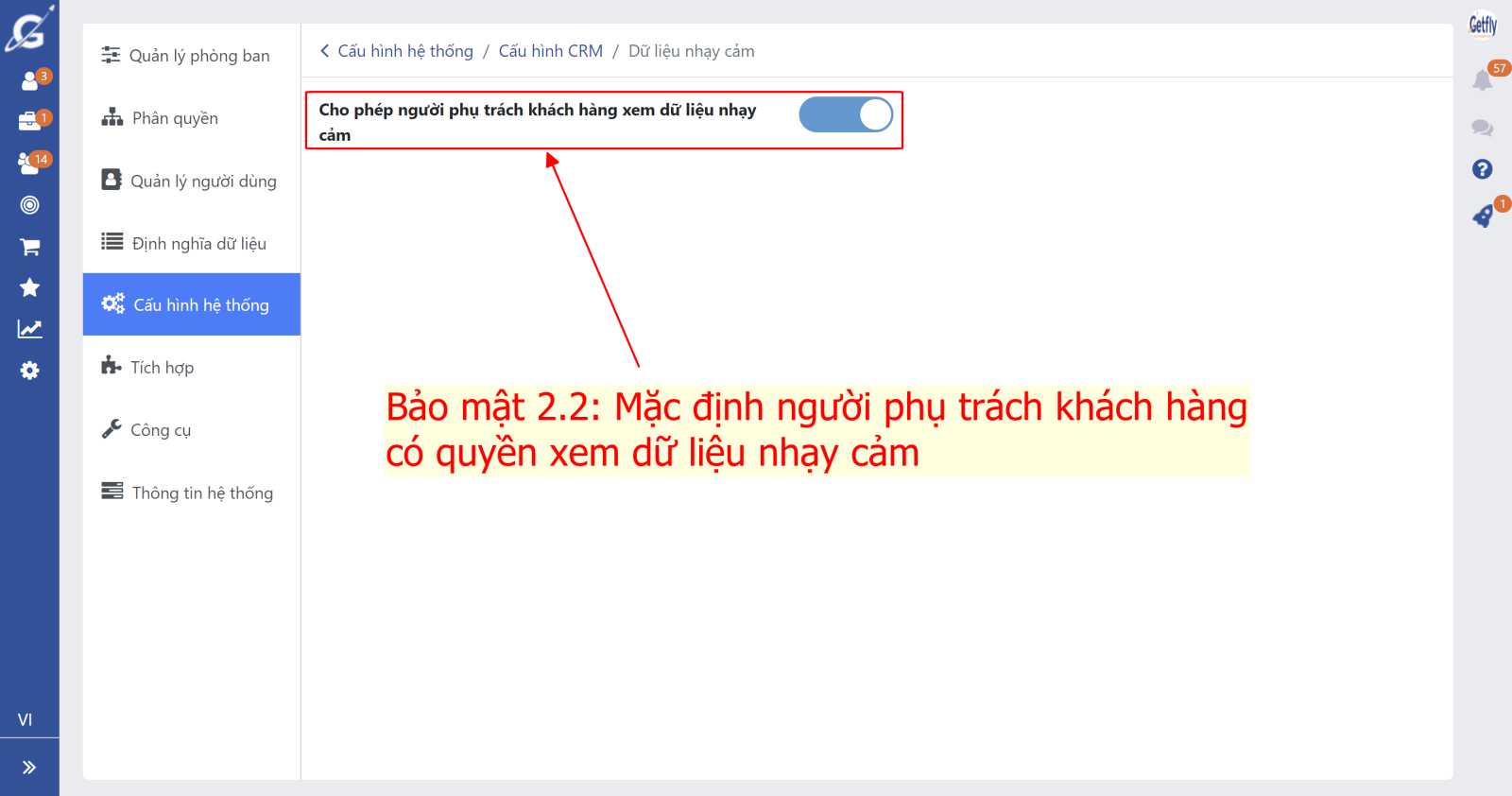
Task: Click the Cấu hình hệ thống breadcrumb link
Action: [405, 51]
